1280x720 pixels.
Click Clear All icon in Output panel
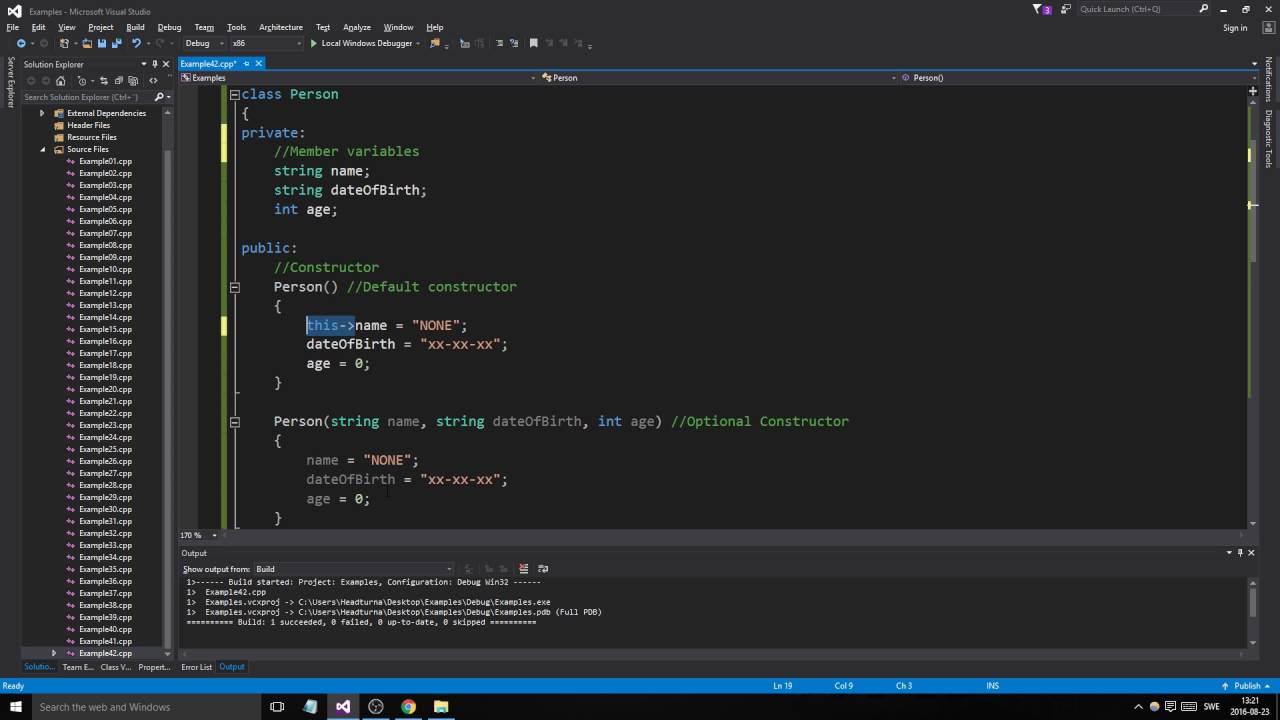tap(523, 569)
